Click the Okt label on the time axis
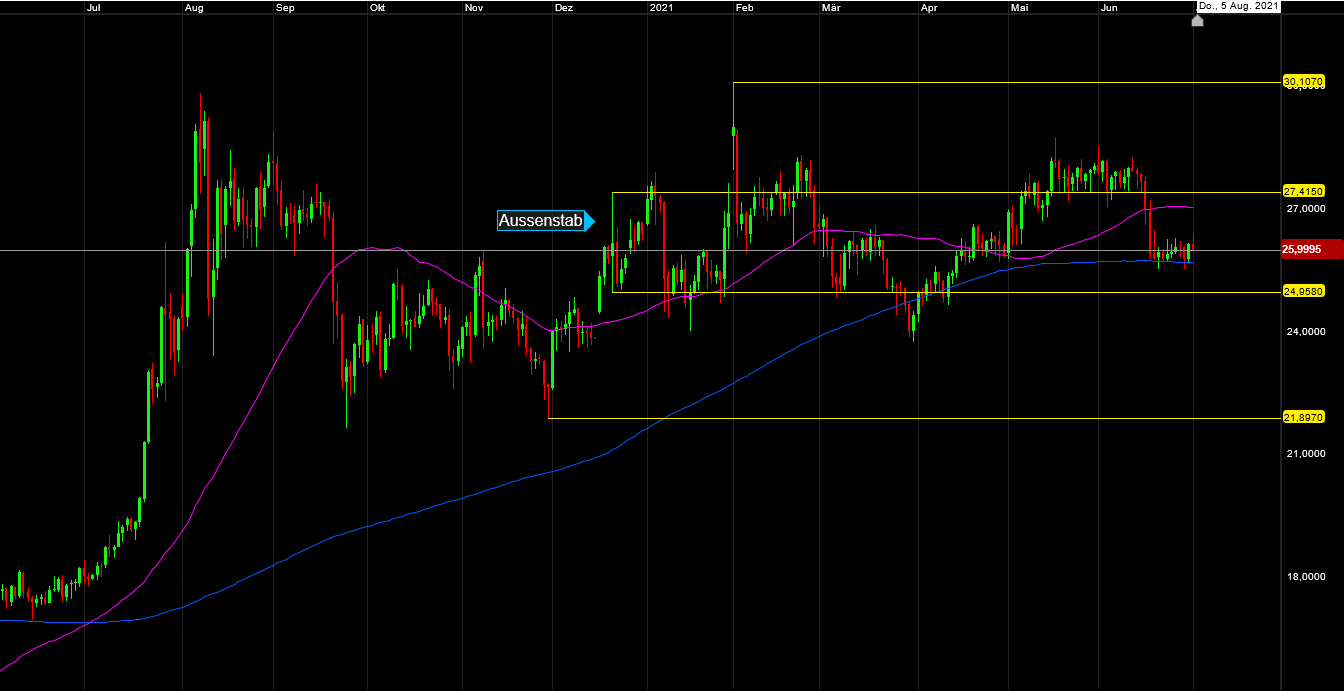The image size is (1344, 691). click(378, 7)
